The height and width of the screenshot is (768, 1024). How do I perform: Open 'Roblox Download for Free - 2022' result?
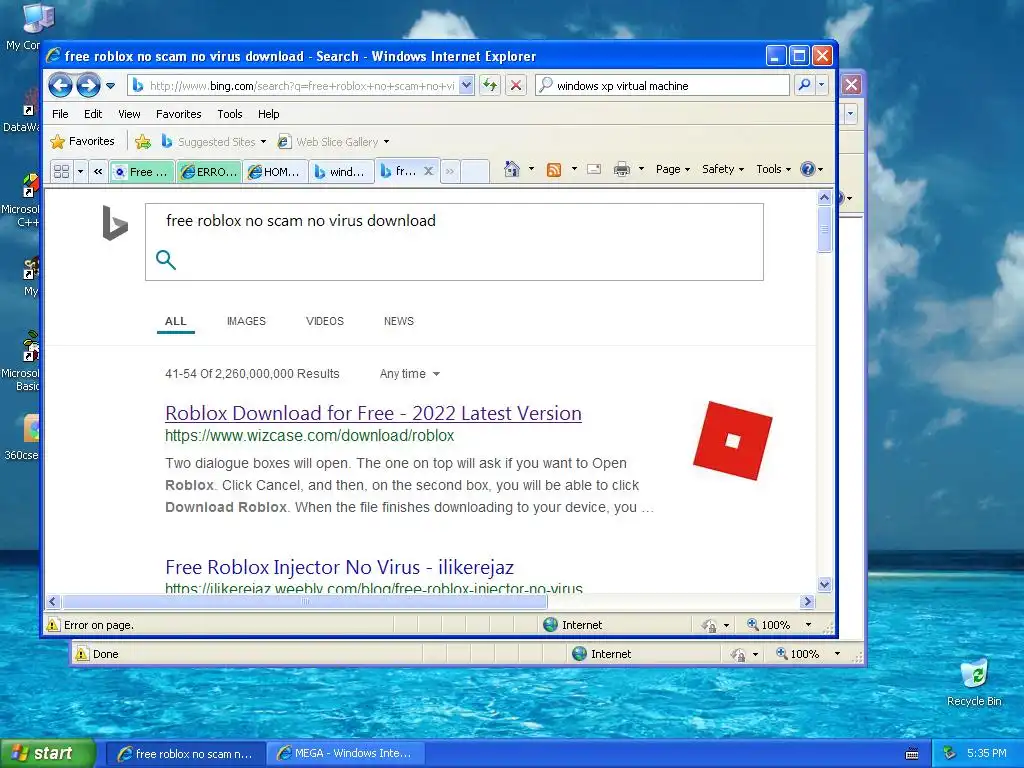coord(373,413)
